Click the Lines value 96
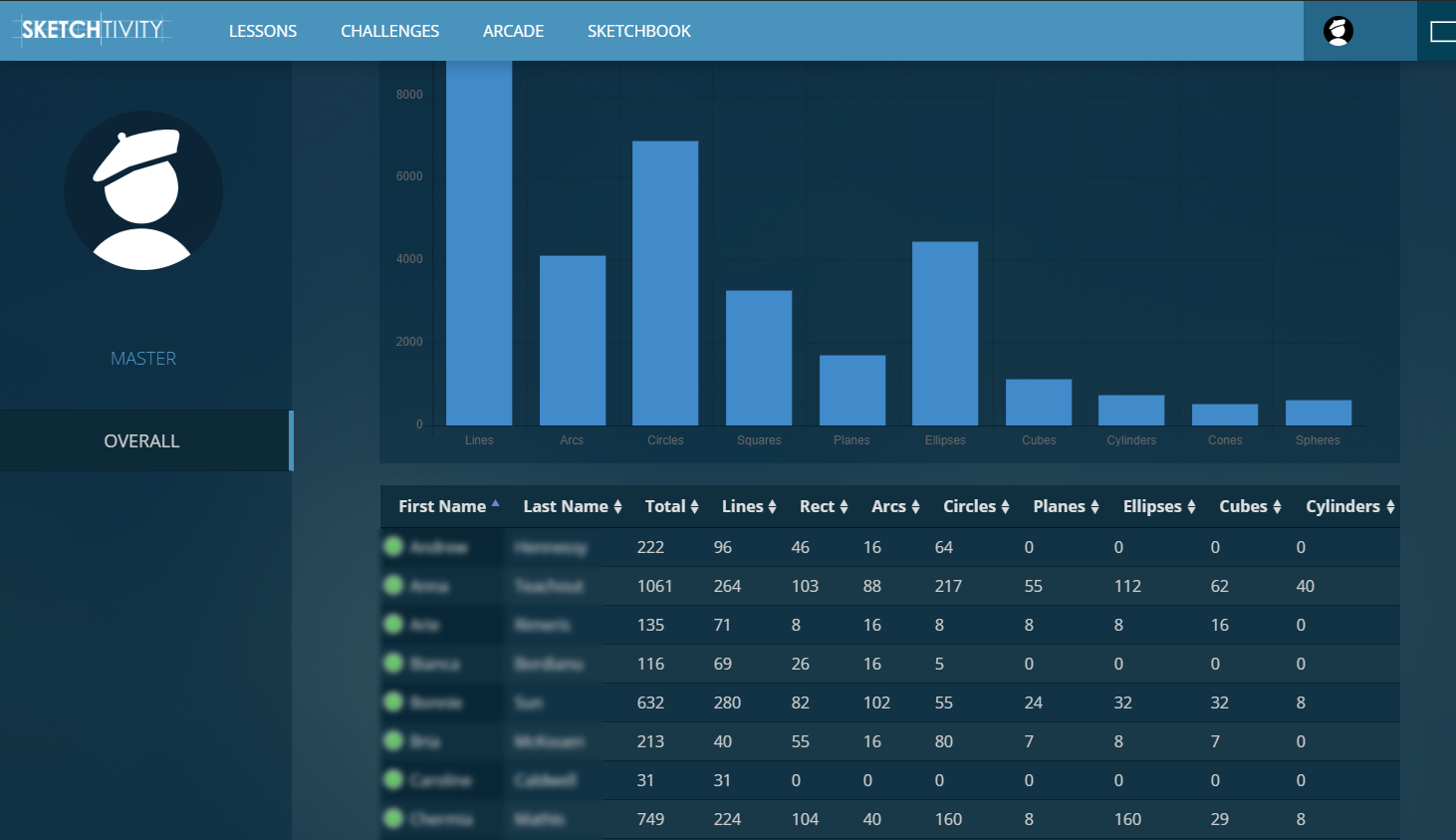1456x840 pixels. tap(723, 547)
